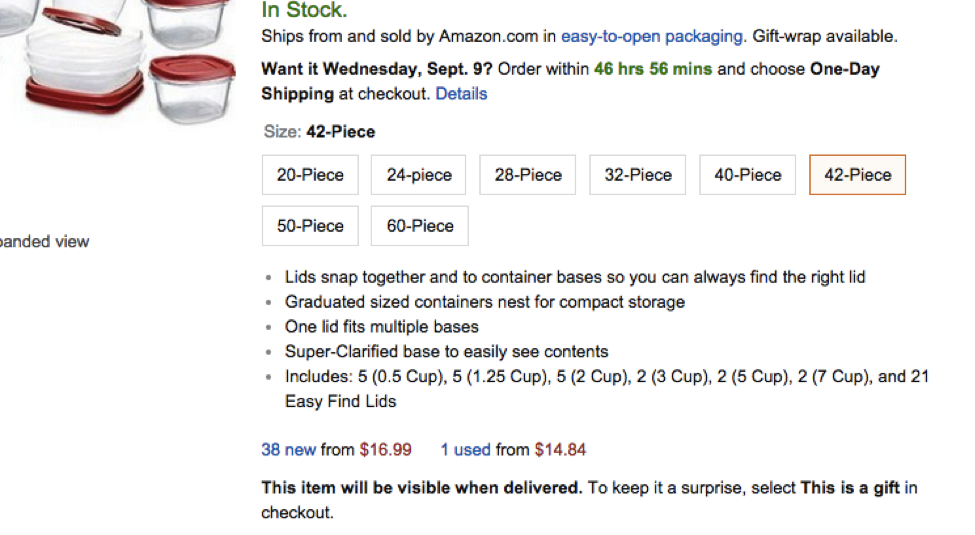The height and width of the screenshot is (535, 975).
Task: Click the $16.99 new price
Action: tap(386, 450)
